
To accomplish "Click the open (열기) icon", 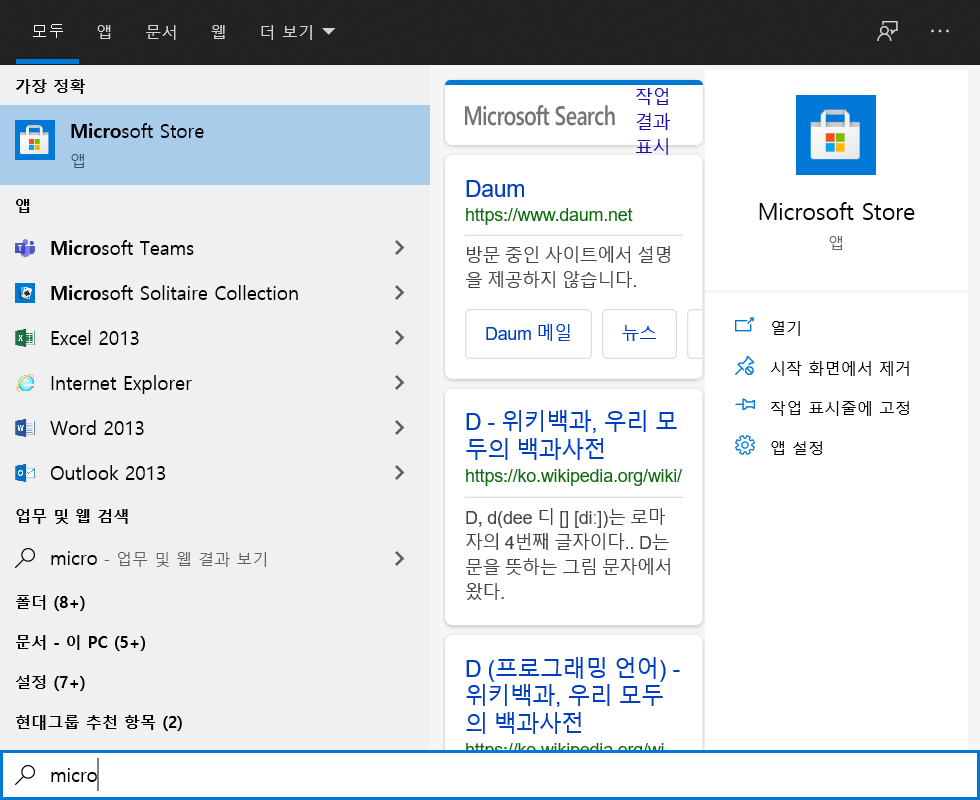I will [744, 326].
